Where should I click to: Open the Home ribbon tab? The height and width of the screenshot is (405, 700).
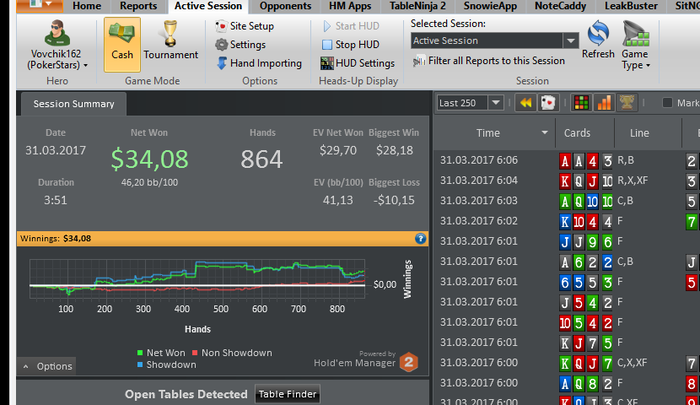87,6
